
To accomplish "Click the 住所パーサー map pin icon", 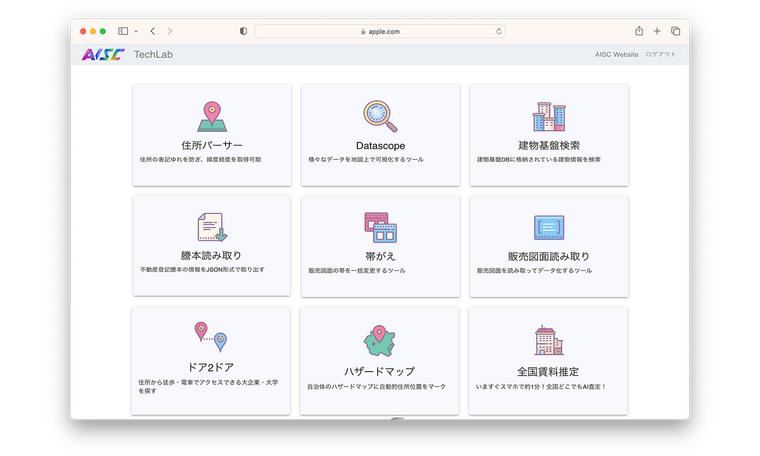I will coord(211,116).
